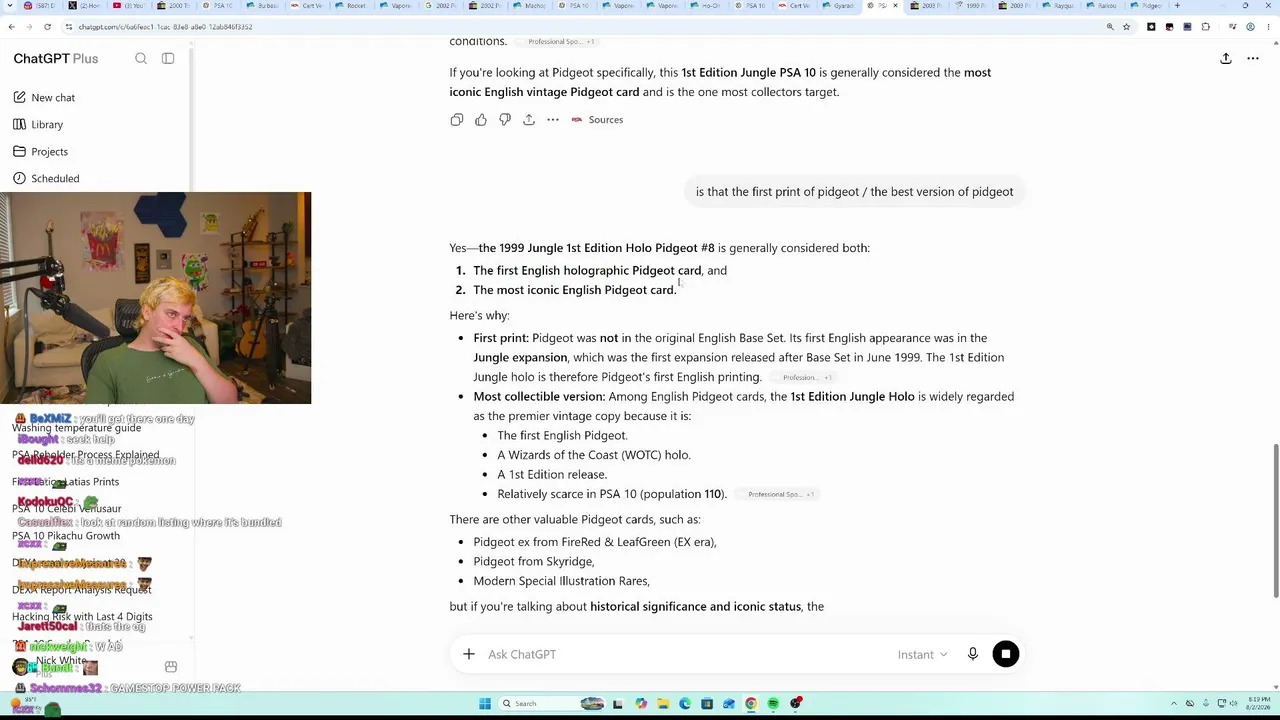The height and width of the screenshot is (720, 1280).
Task: Click the share icon at top right
Action: pos(1226,59)
